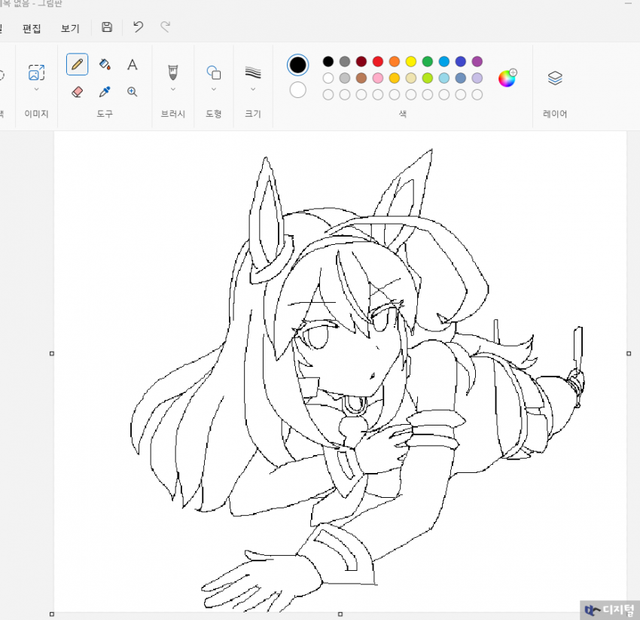
Task: Click the greyed Redo arrow
Action: pyautogui.click(x=165, y=27)
